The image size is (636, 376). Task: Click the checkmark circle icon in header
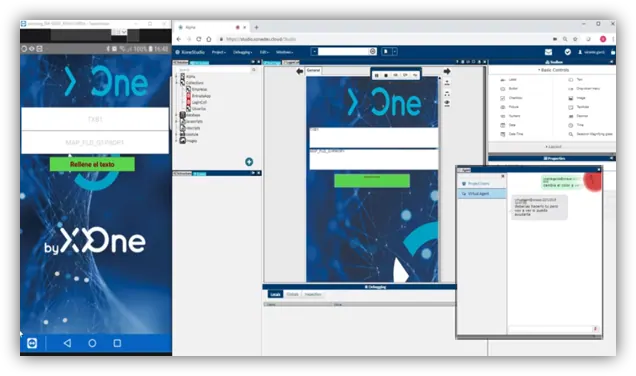tap(568, 52)
